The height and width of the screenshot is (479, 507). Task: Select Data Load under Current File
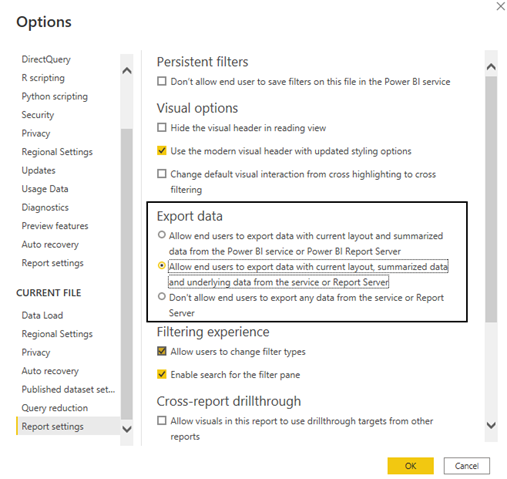(x=42, y=315)
